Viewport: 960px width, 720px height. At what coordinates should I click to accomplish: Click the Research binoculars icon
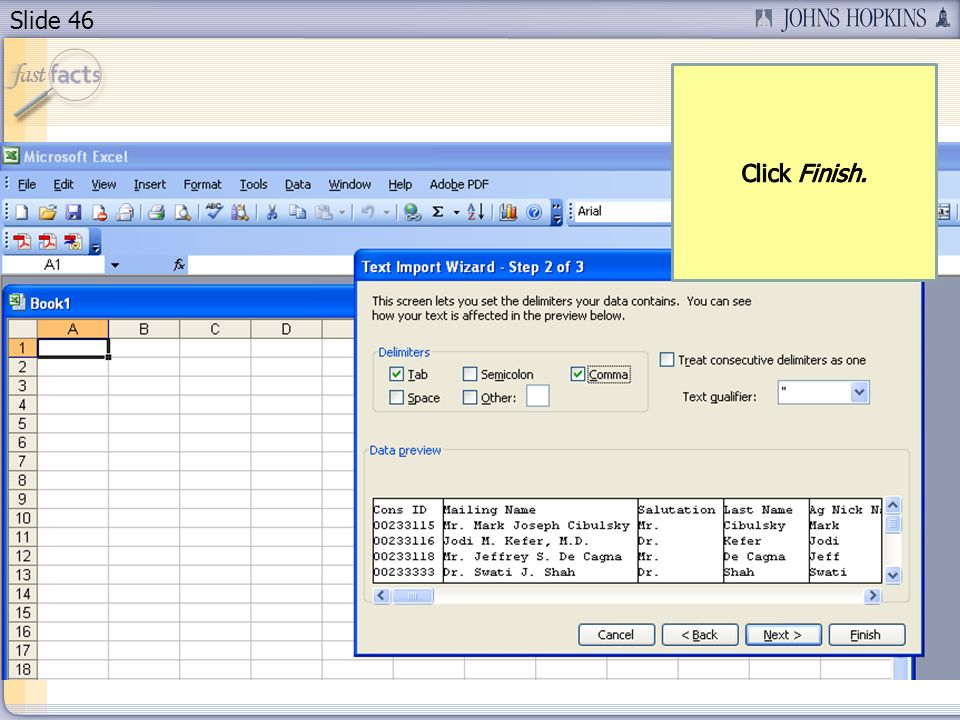pyautogui.click(x=239, y=212)
